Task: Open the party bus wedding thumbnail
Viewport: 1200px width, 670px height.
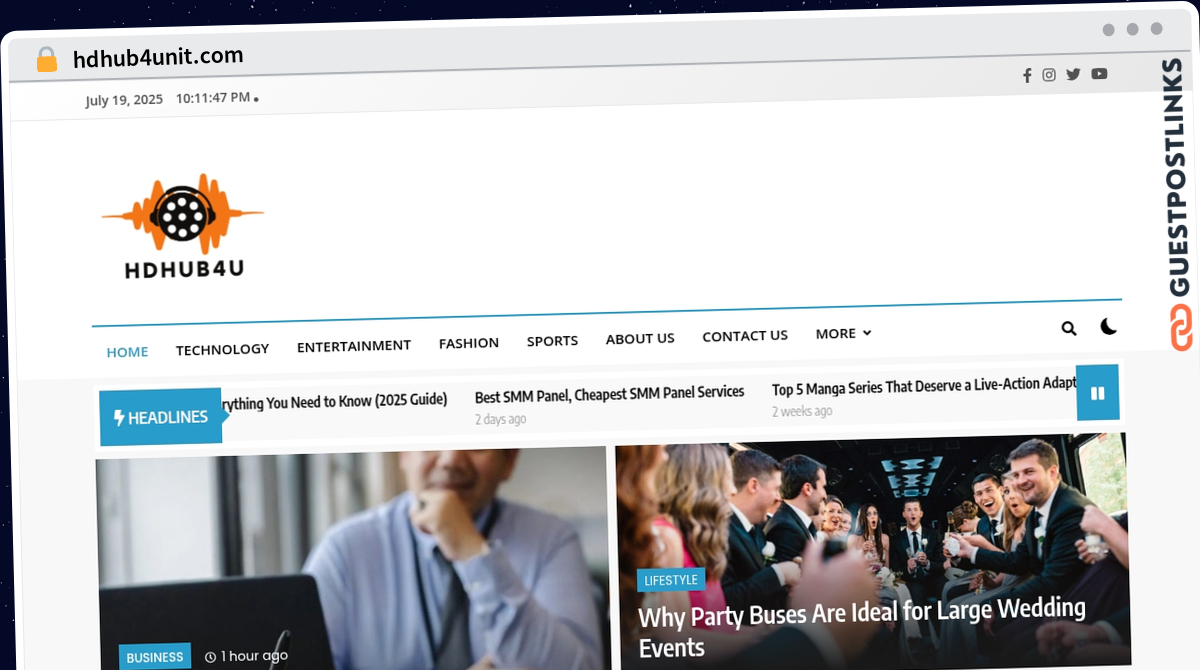Action: [x=872, y=550]
